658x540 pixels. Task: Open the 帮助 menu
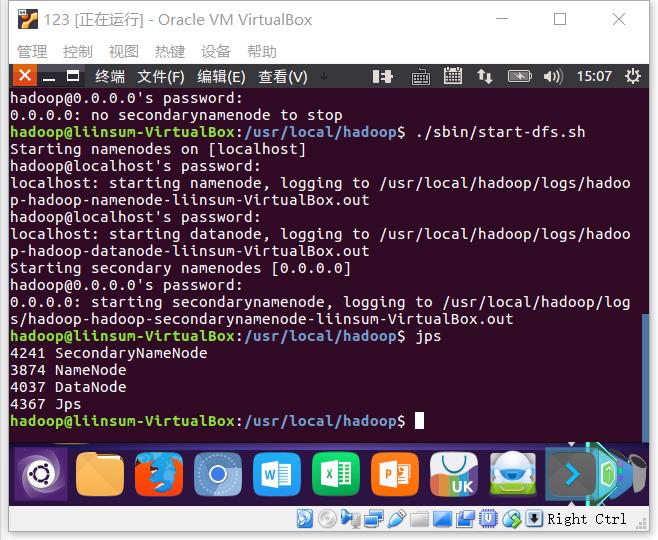(x=262, y=52)
